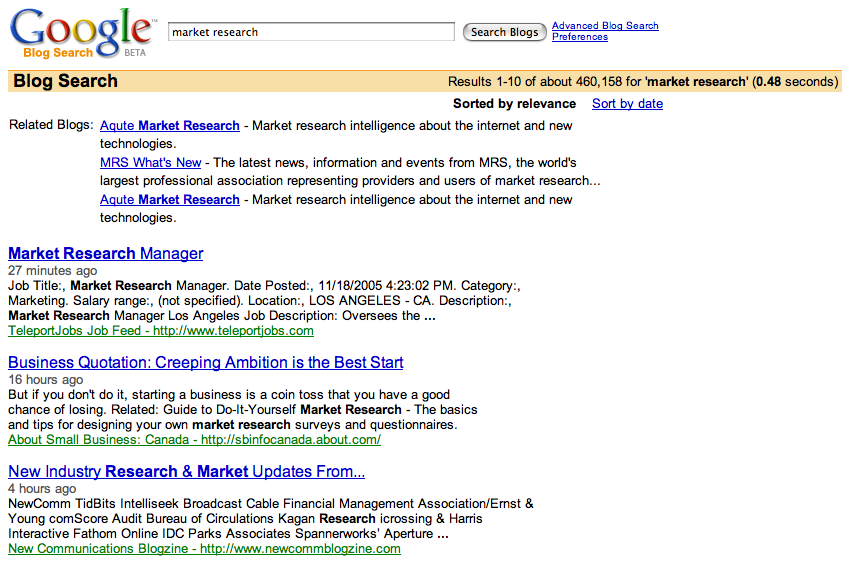Viewport: 849px width, 567px height.
Task: Open Business Quotation: Creeping Ambition result
Action: [x=206, y=362]
